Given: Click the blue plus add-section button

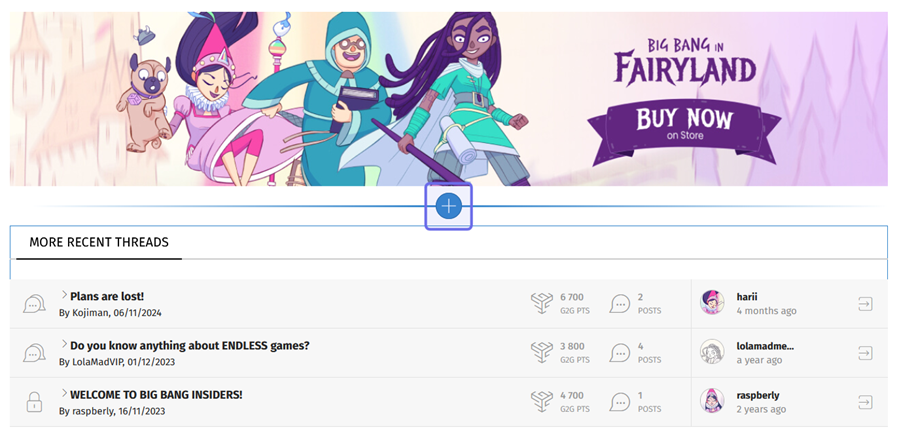Looking at the screenshot, I should (448, 206).
